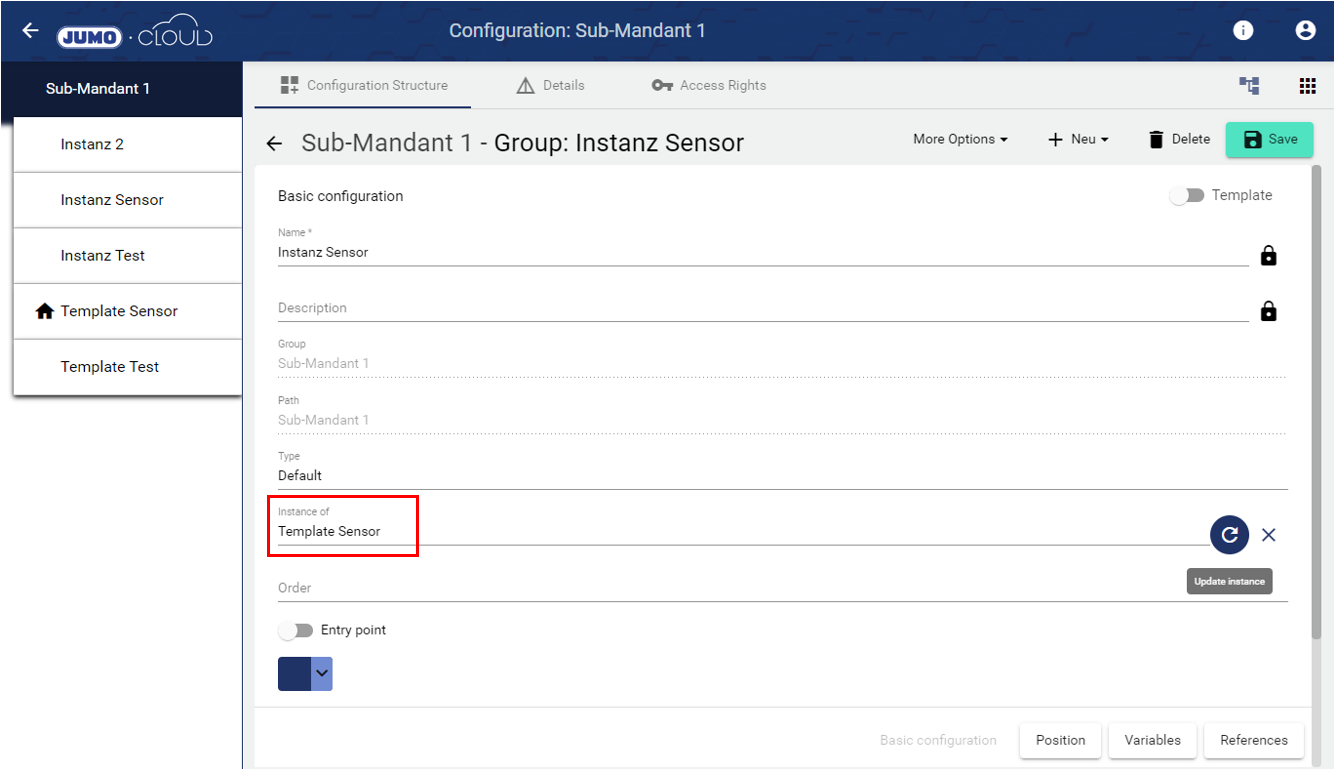Click the tree structure view icon
The width and height of the screenshot is (1334, 769).
1249,86
